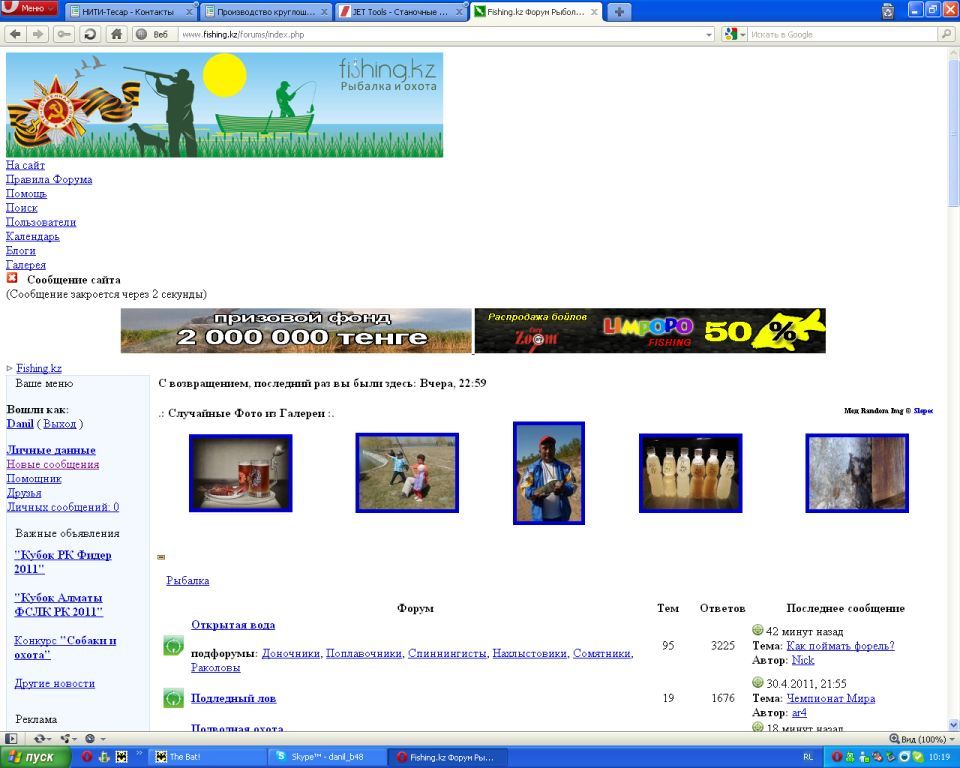
Task: Go forward with the forward arrow
Action: (38, 34)
